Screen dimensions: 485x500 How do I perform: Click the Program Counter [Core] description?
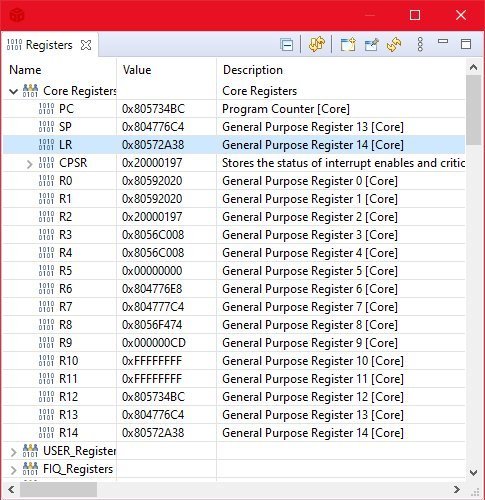point(286,109)
